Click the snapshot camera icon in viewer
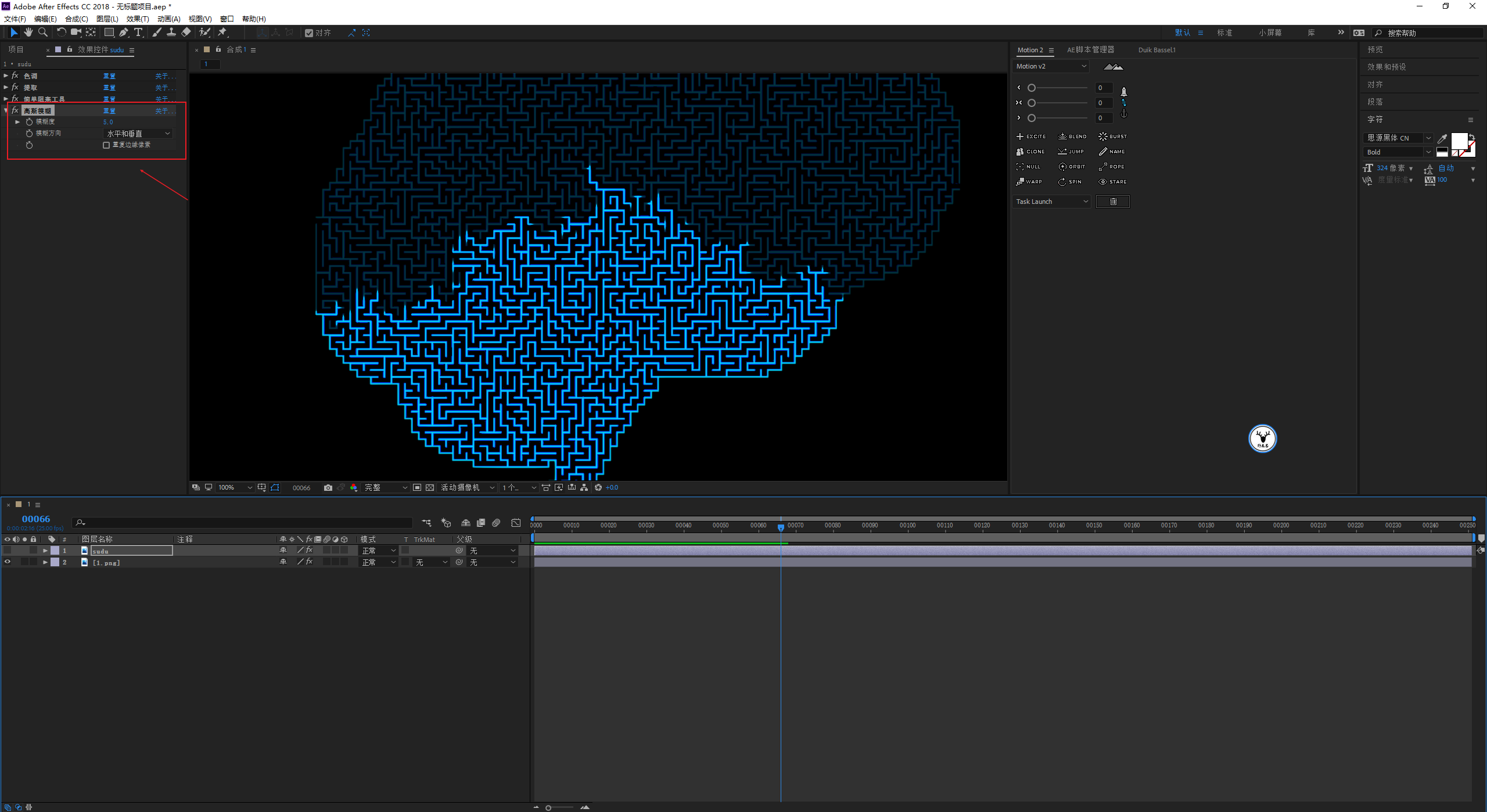1487x812 pixels. tap(328, 487)
